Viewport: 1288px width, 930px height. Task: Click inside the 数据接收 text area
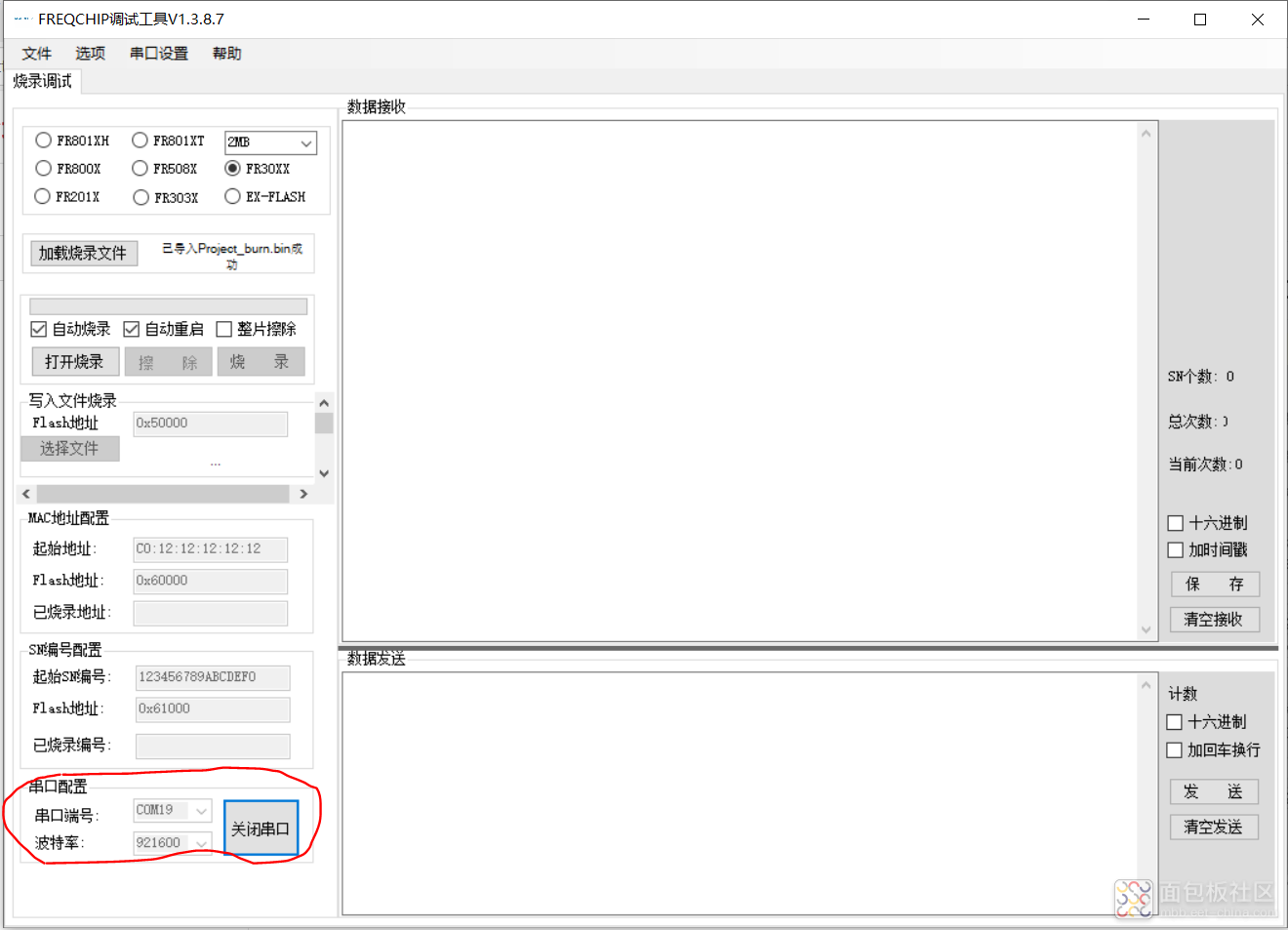[741, 381]
